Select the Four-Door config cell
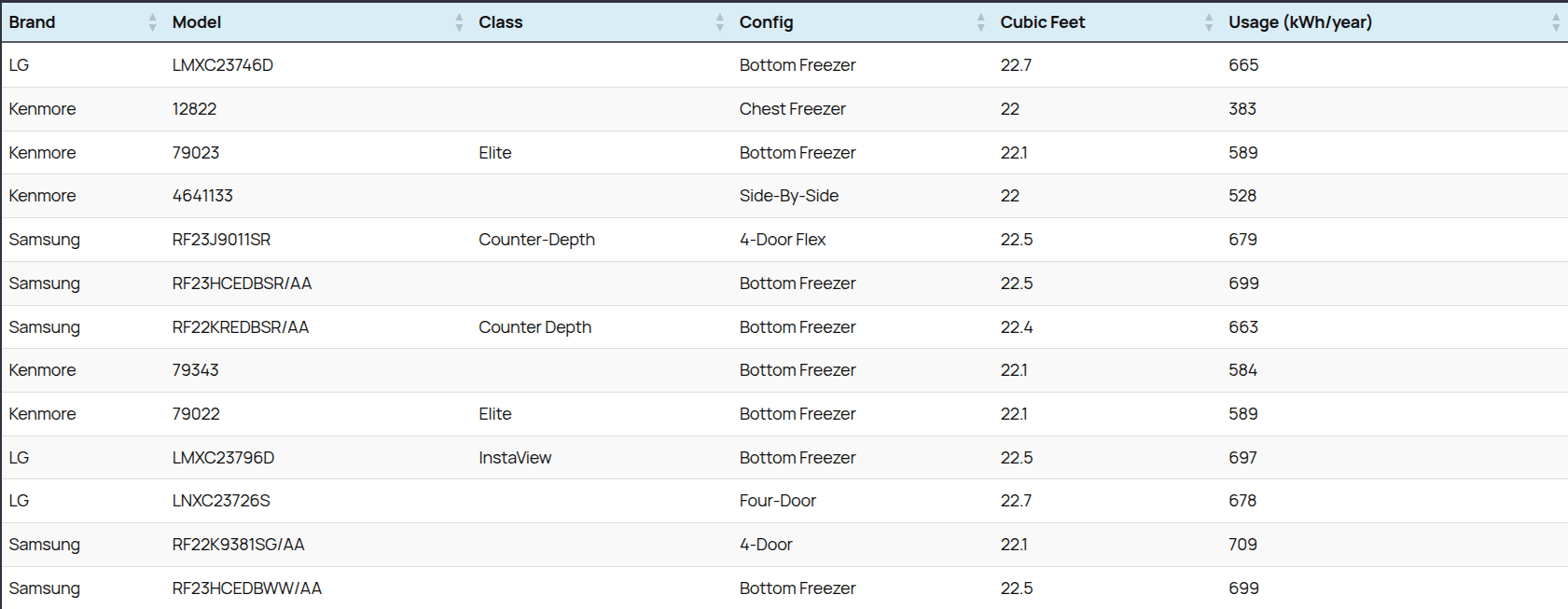This screenshot has height=609, width=1568. click(777, 501)
